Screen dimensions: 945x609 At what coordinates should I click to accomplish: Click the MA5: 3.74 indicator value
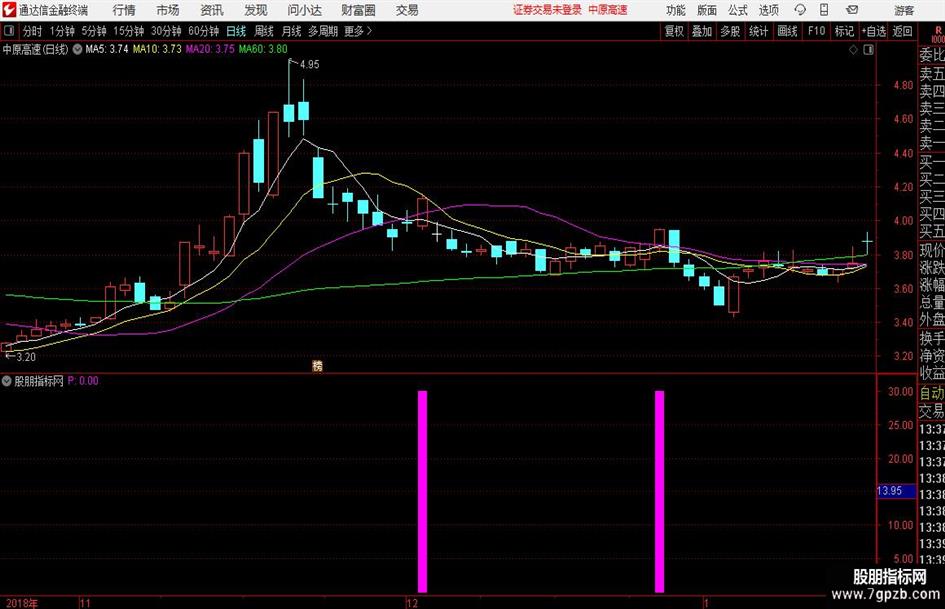coord(107,49)
